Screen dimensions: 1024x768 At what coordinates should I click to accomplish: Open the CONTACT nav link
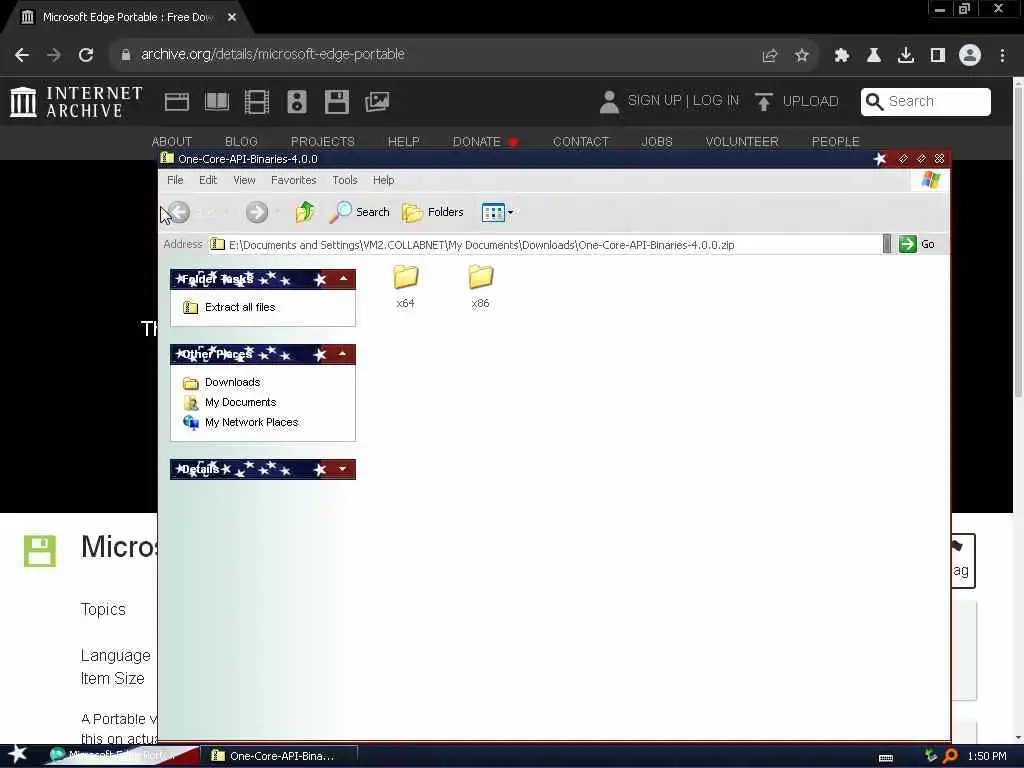tap(581, 142)
